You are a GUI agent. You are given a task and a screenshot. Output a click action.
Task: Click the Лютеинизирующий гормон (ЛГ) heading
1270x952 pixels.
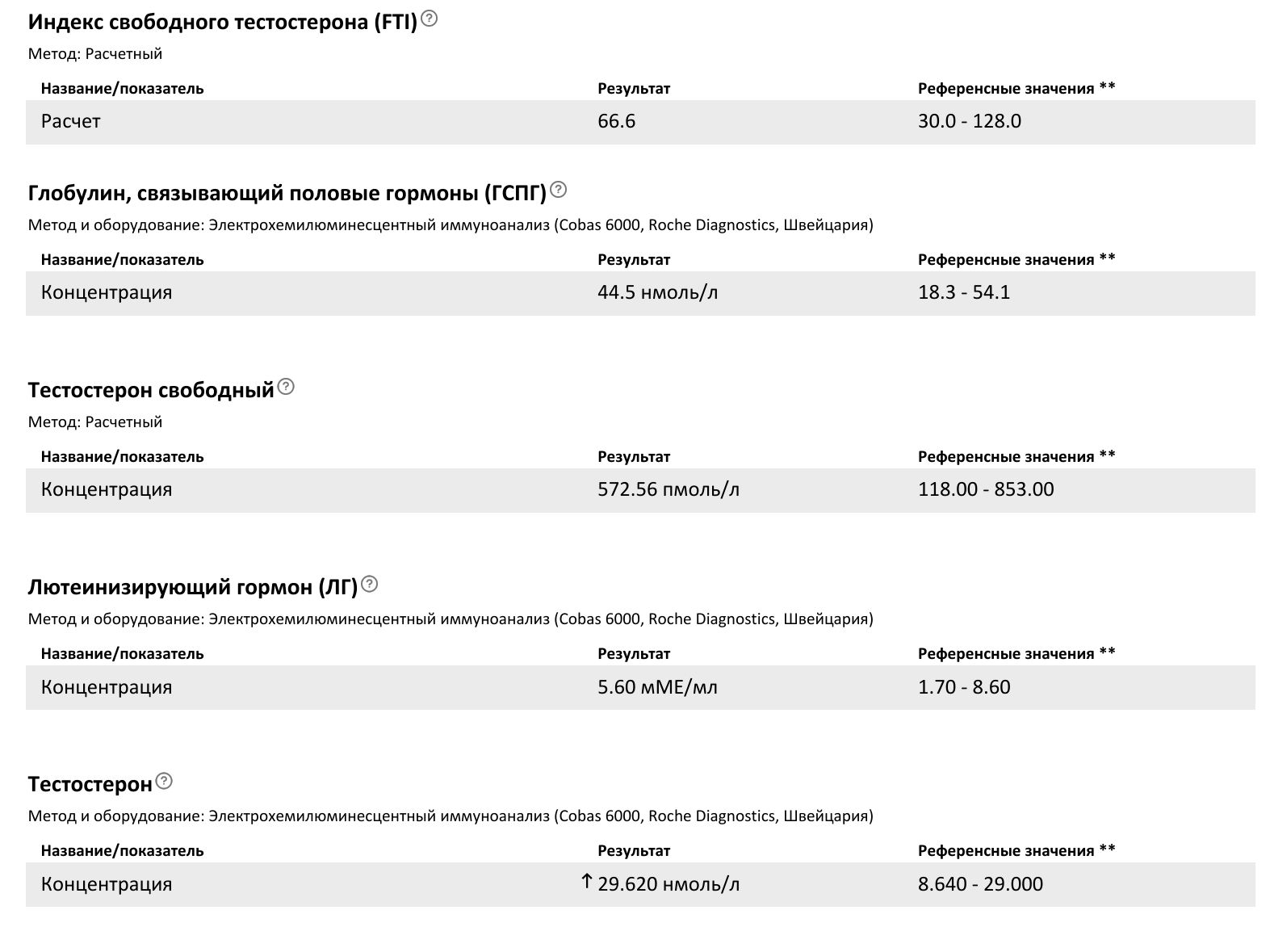[x=192, y=587]
